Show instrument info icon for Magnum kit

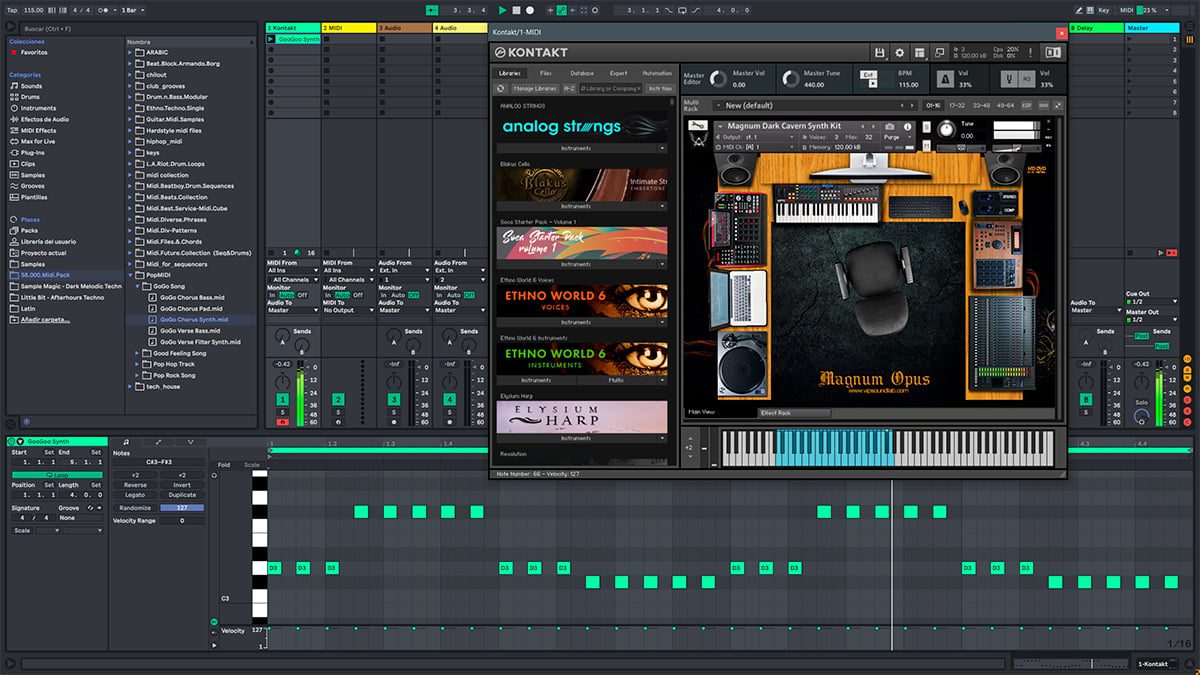click(x=908, y=127)
